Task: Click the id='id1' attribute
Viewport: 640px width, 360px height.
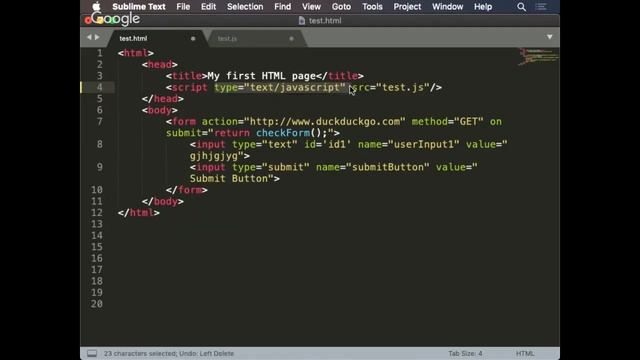Action: click(x=328, y=144)
